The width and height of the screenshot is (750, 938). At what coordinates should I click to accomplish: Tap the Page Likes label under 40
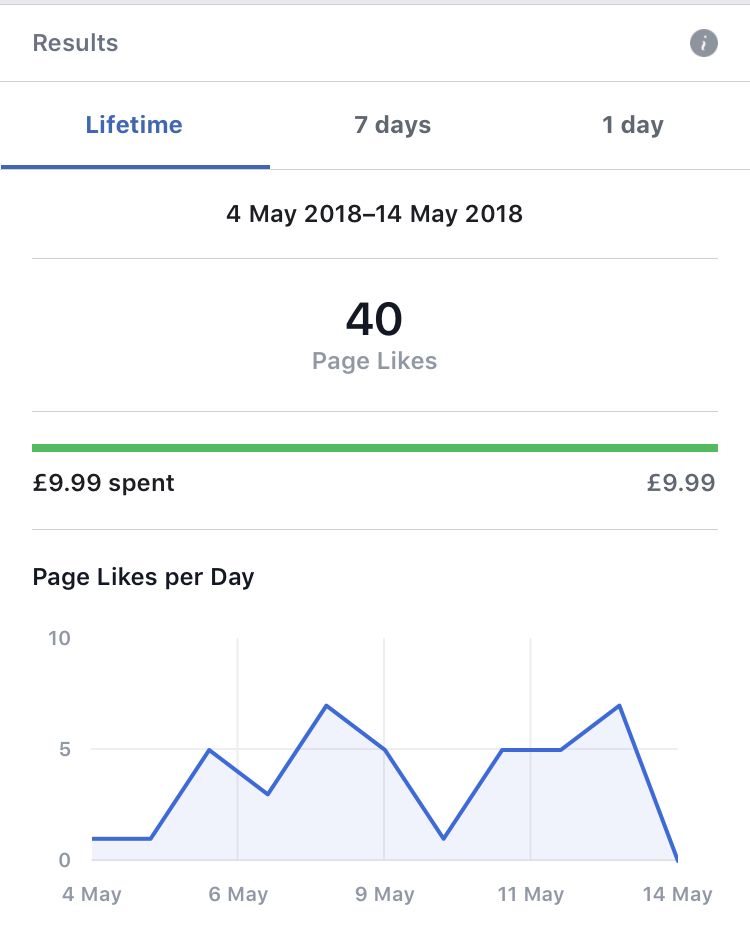tap(374, 361)
